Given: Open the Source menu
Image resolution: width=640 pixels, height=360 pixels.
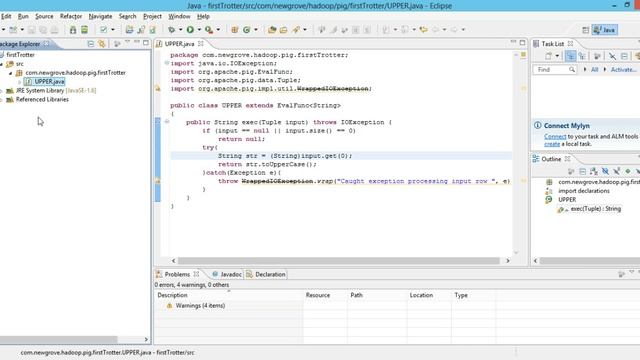Looking at the screenshot, I should point(44,16).
